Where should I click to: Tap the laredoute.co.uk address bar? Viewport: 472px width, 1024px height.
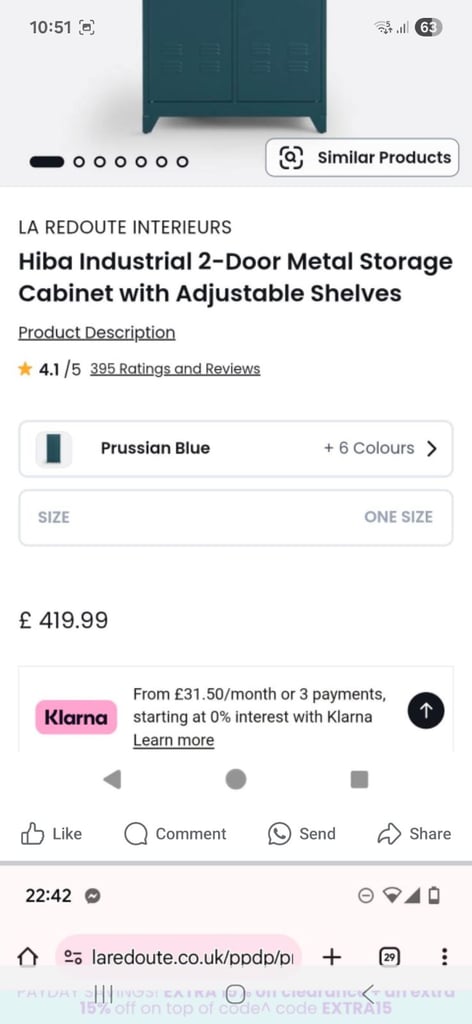tap(179, 957)
